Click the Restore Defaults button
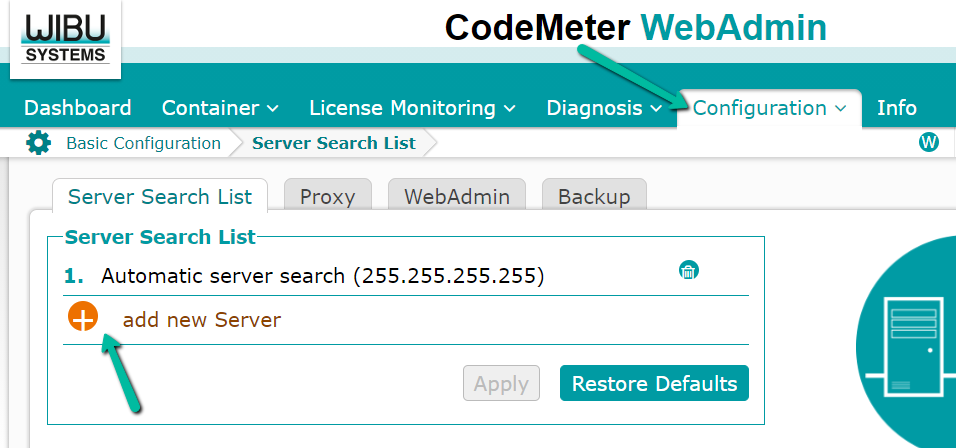The width and height of the screenshot is (956, 448). (x=654, y=383)
